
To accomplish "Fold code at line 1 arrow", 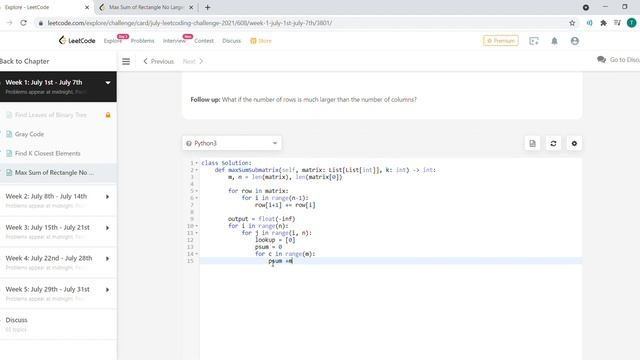I will (x=196, y=163).
